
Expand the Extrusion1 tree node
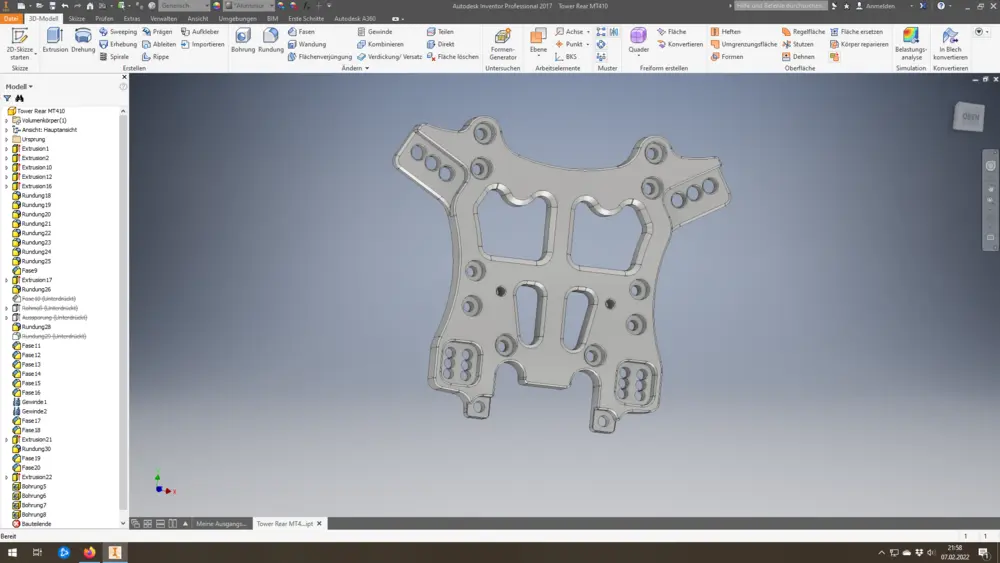pyautogui.click(x=6, y=149)
